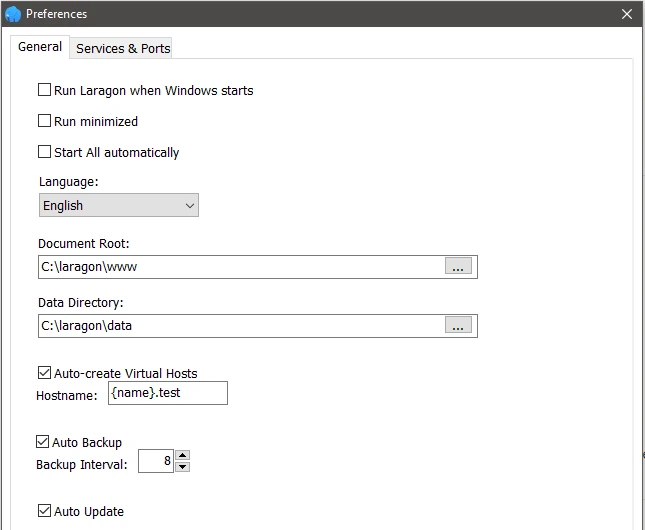The height and width of the screenshot is (530, 645).
Task: Click the Backup Interval: label
Action: (82, 465)
